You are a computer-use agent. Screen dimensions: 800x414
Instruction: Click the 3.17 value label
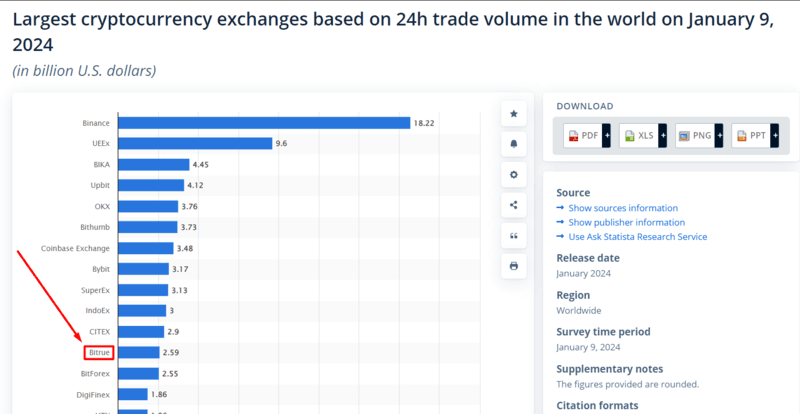click(180, 269)
